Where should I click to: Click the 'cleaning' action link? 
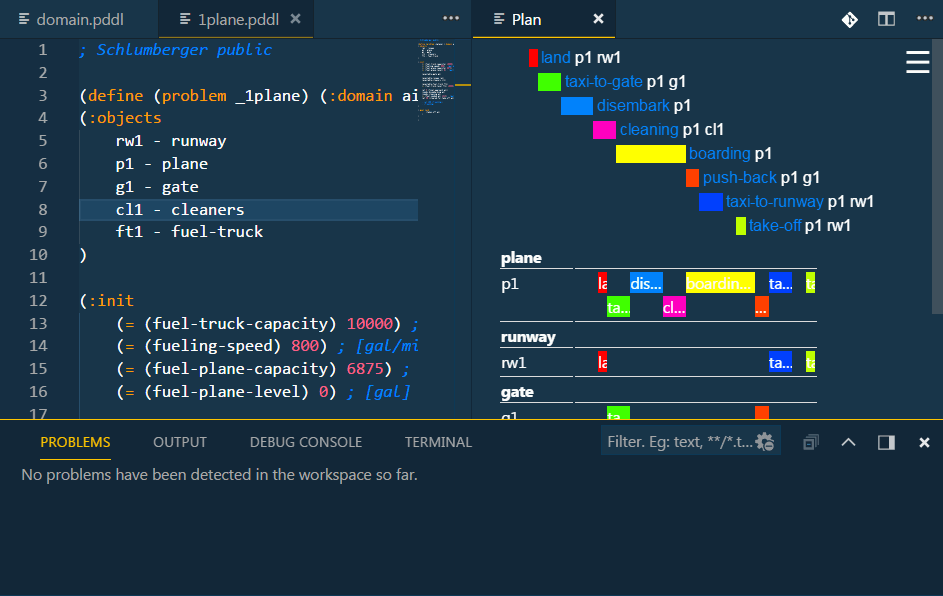pos(649,130)
